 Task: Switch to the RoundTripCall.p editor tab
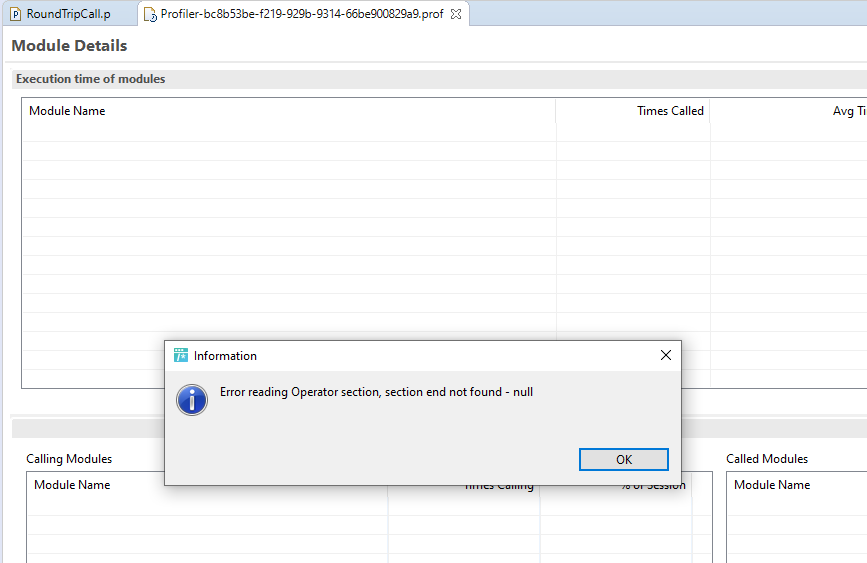point(69,14)
